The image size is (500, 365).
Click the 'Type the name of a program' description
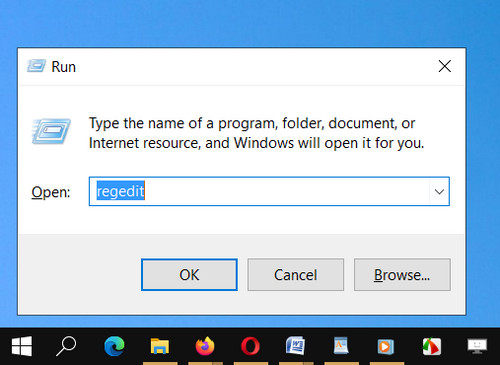click(256, 133)
